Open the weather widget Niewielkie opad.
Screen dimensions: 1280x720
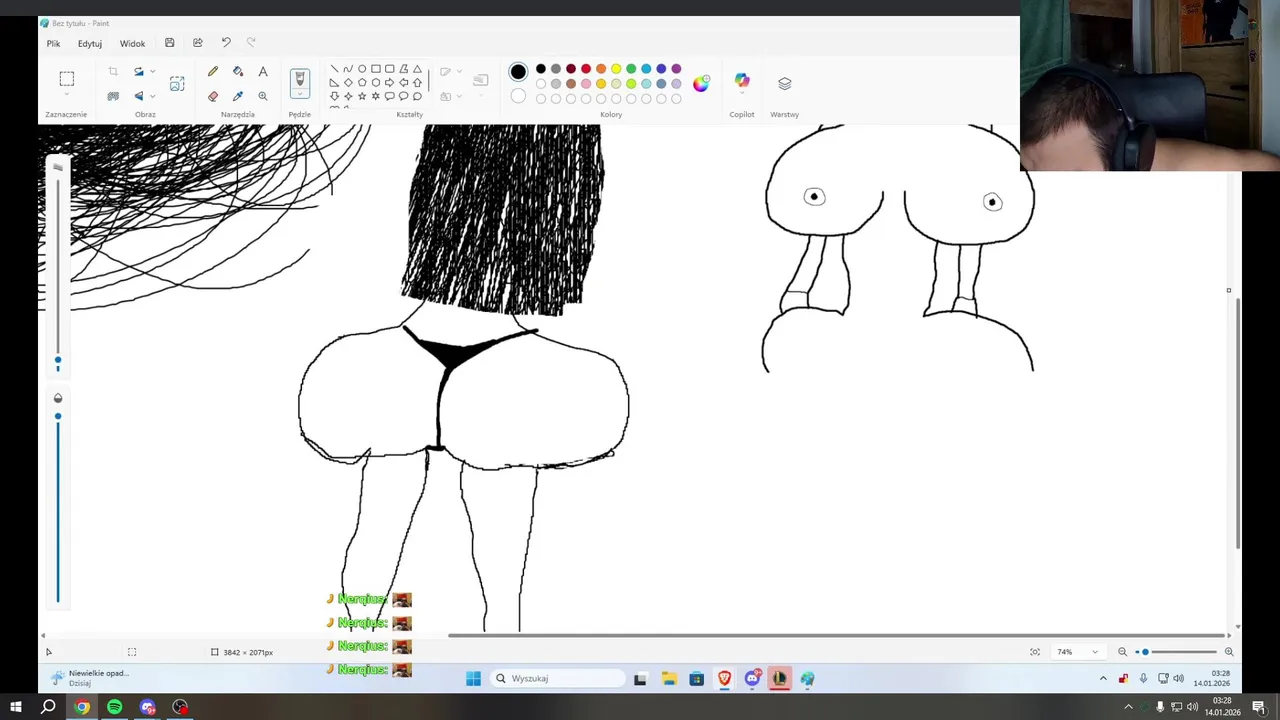(x=92, y=677)
